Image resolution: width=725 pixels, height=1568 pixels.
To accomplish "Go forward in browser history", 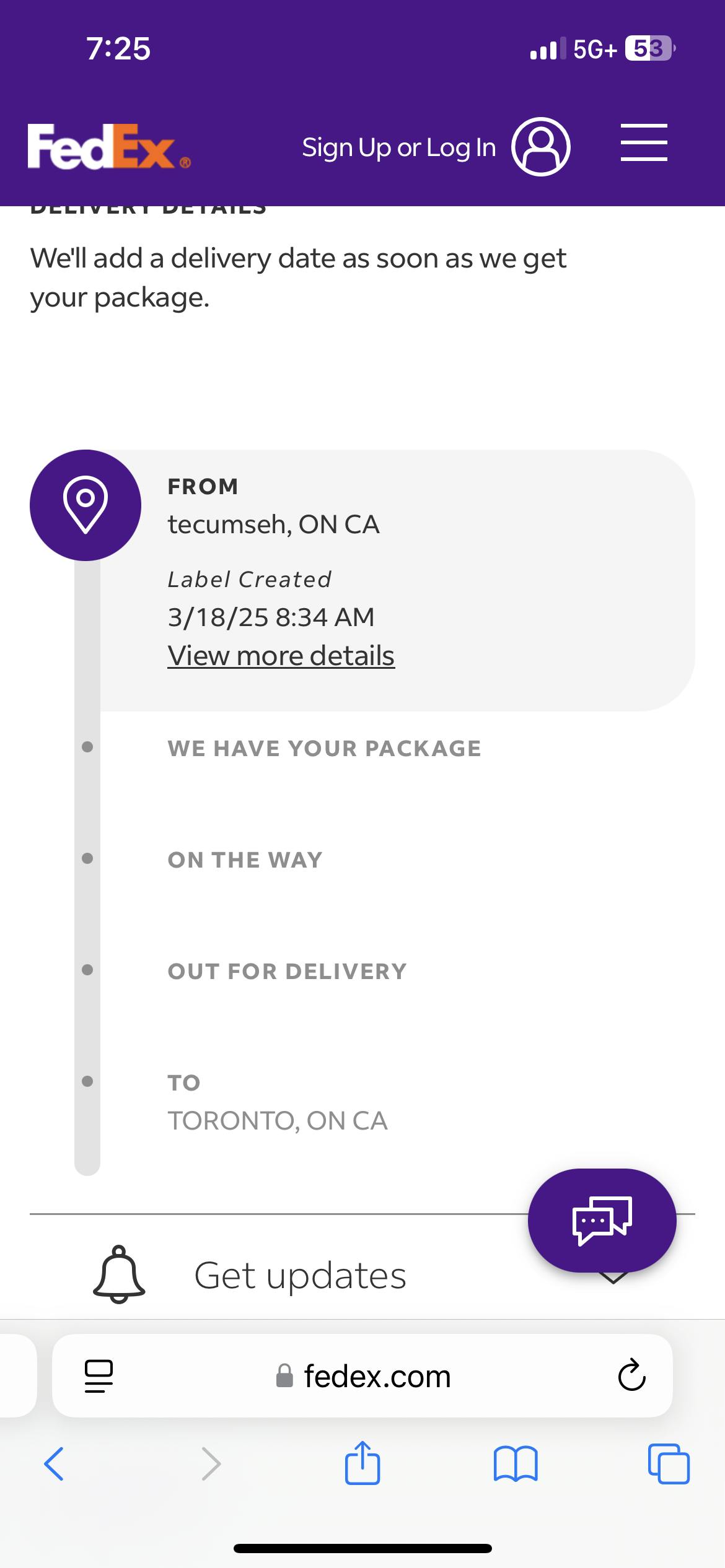I will (211, 1464).
